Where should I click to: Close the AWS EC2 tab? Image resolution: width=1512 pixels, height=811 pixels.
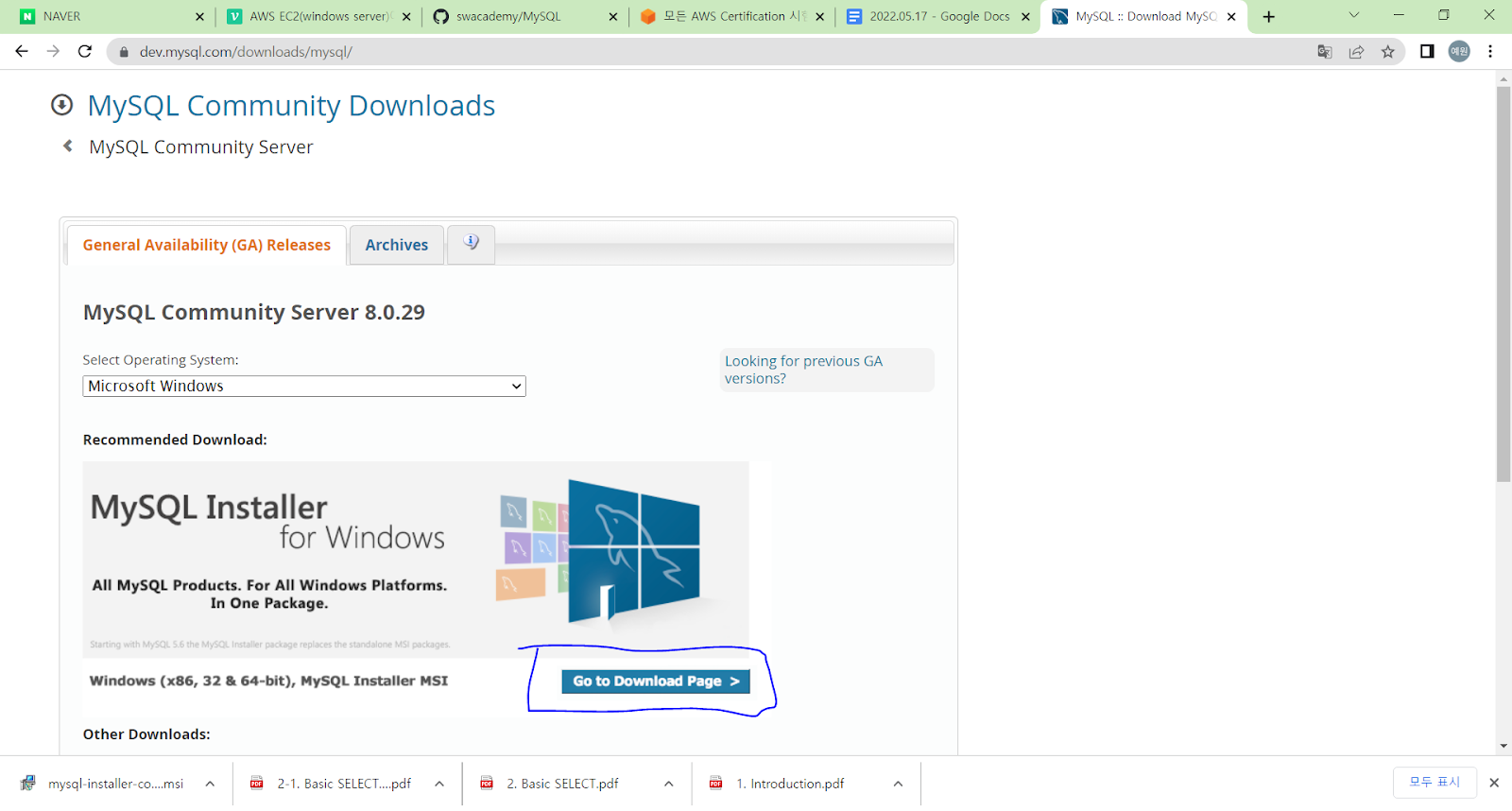pos(406,16)
